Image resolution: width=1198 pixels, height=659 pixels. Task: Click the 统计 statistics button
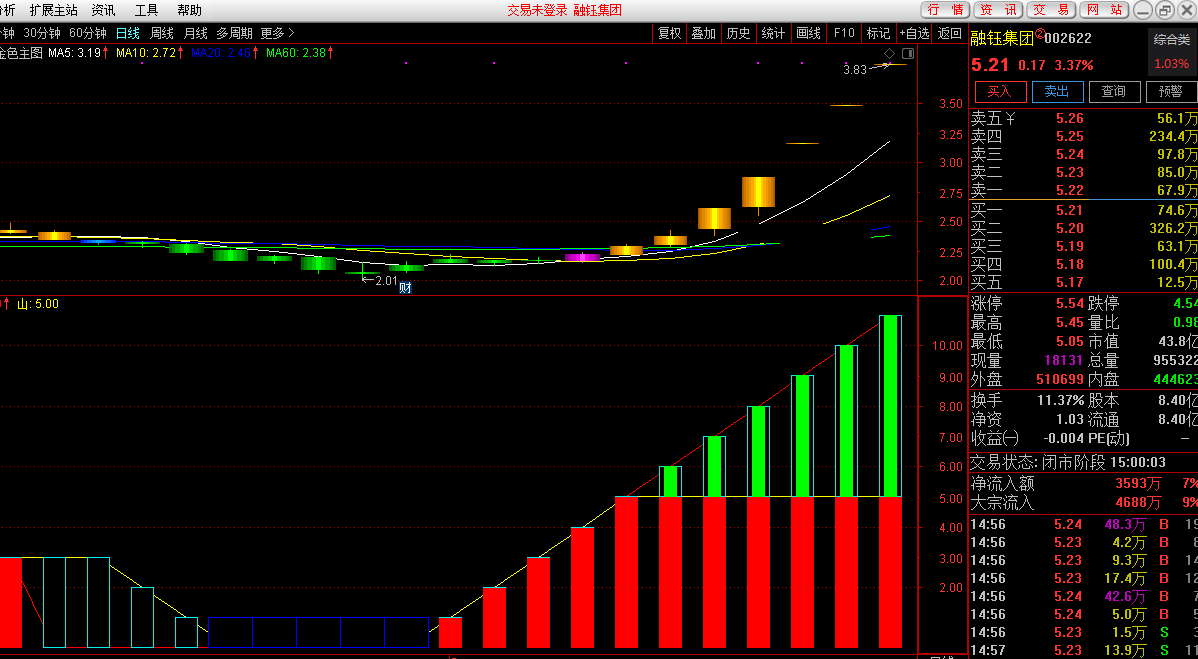[x=773, y=33]
